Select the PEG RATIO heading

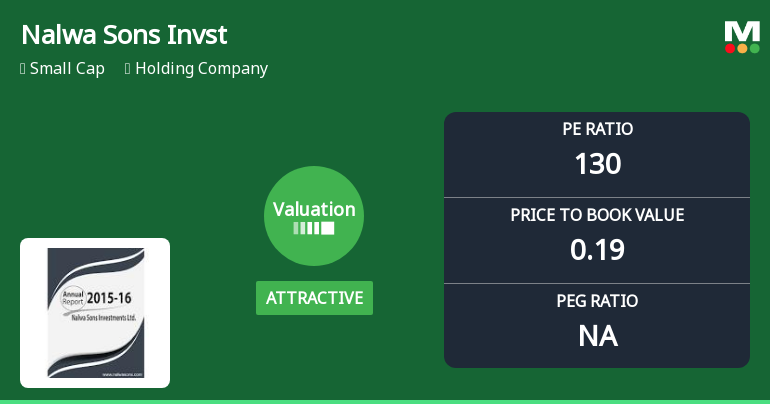(597, 301)
